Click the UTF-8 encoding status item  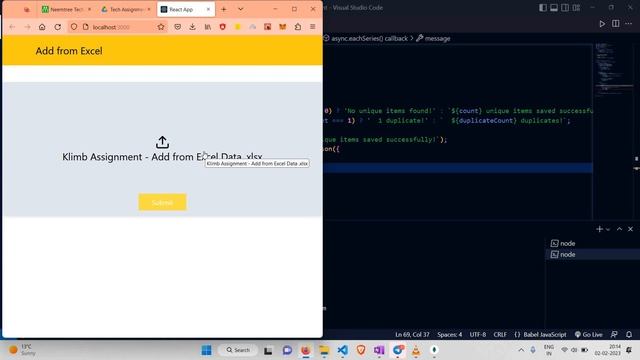coord(478,335)
